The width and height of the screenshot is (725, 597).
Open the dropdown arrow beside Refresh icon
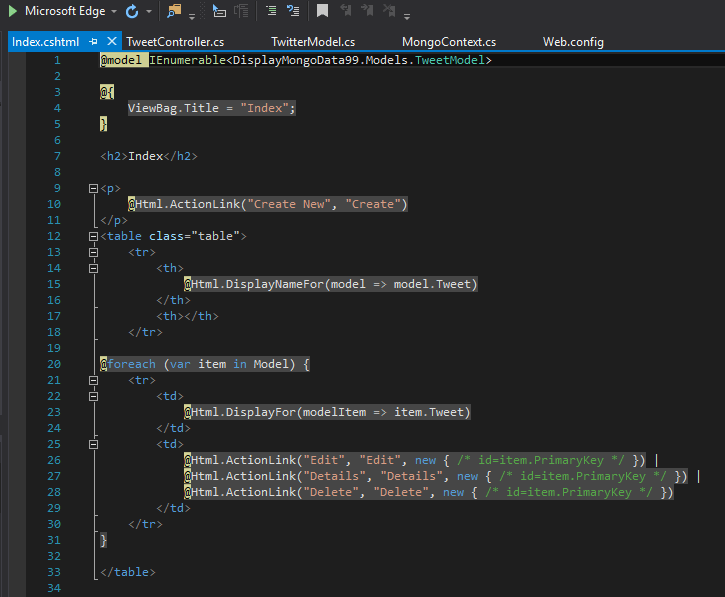(x=149, y=12)
